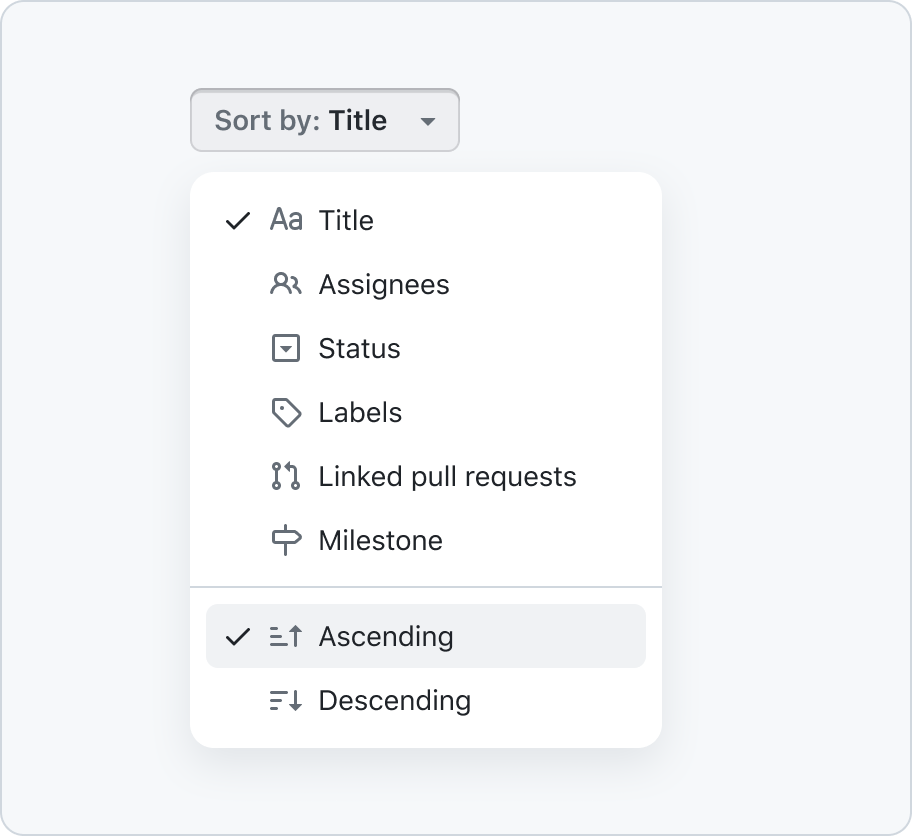
Task: Open the Sort by: Title dropdown
Action: tap(325, 120)
